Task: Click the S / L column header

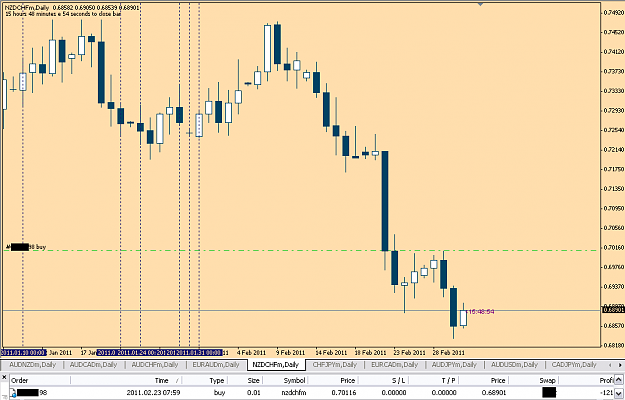Action: tap(383, 380)
